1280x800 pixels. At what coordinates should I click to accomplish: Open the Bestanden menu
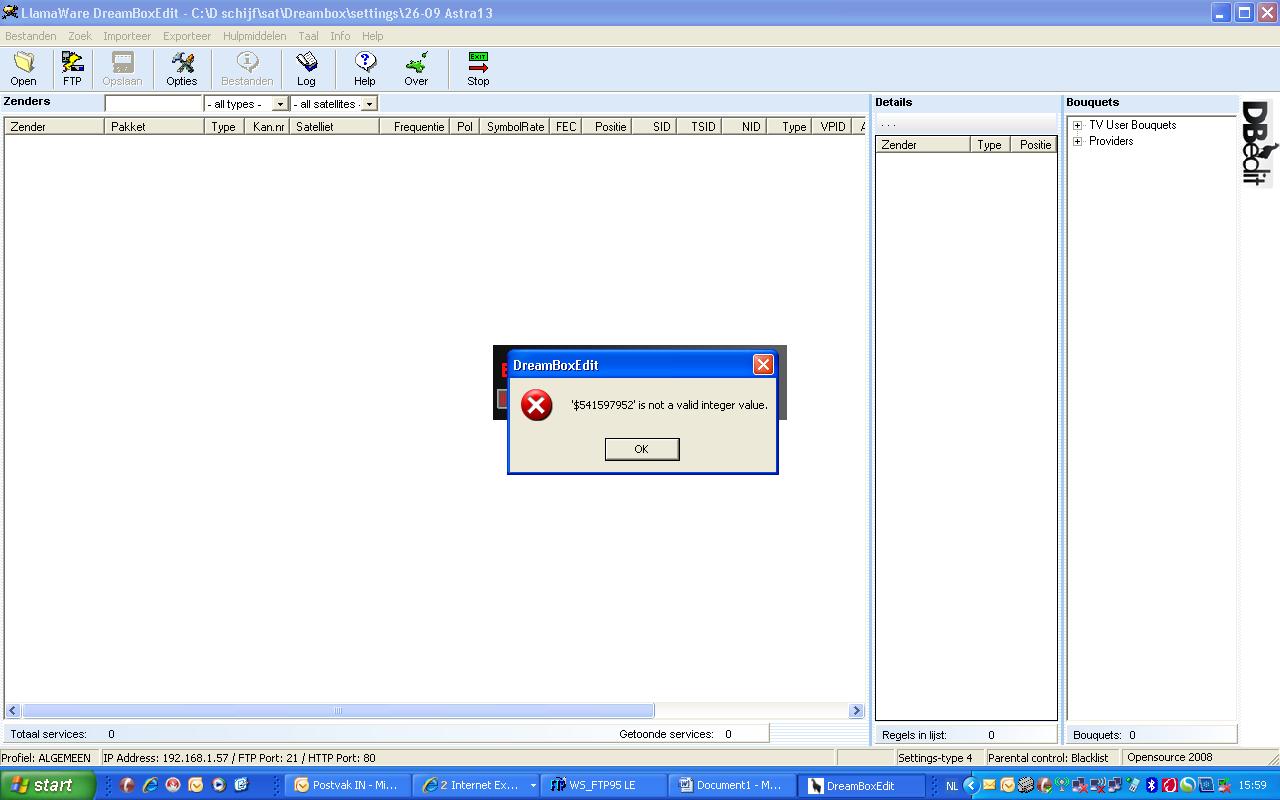tap(31, 36)
